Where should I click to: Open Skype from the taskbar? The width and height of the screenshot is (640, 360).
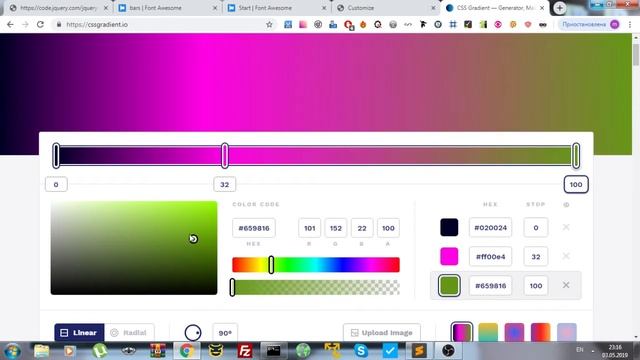click(x=361, y=351)
